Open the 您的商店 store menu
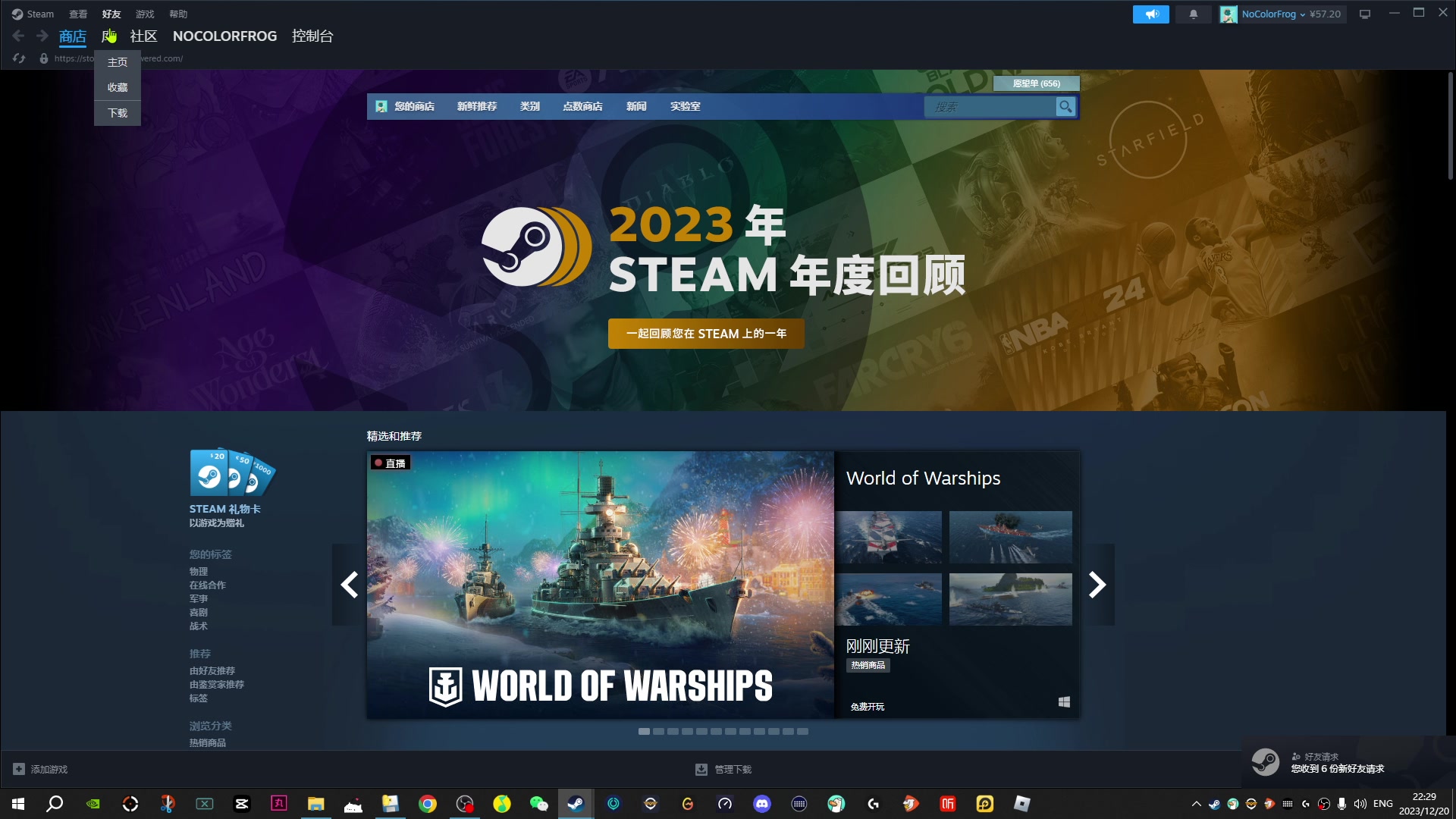The image size is (1456, 819). (414, 107)
